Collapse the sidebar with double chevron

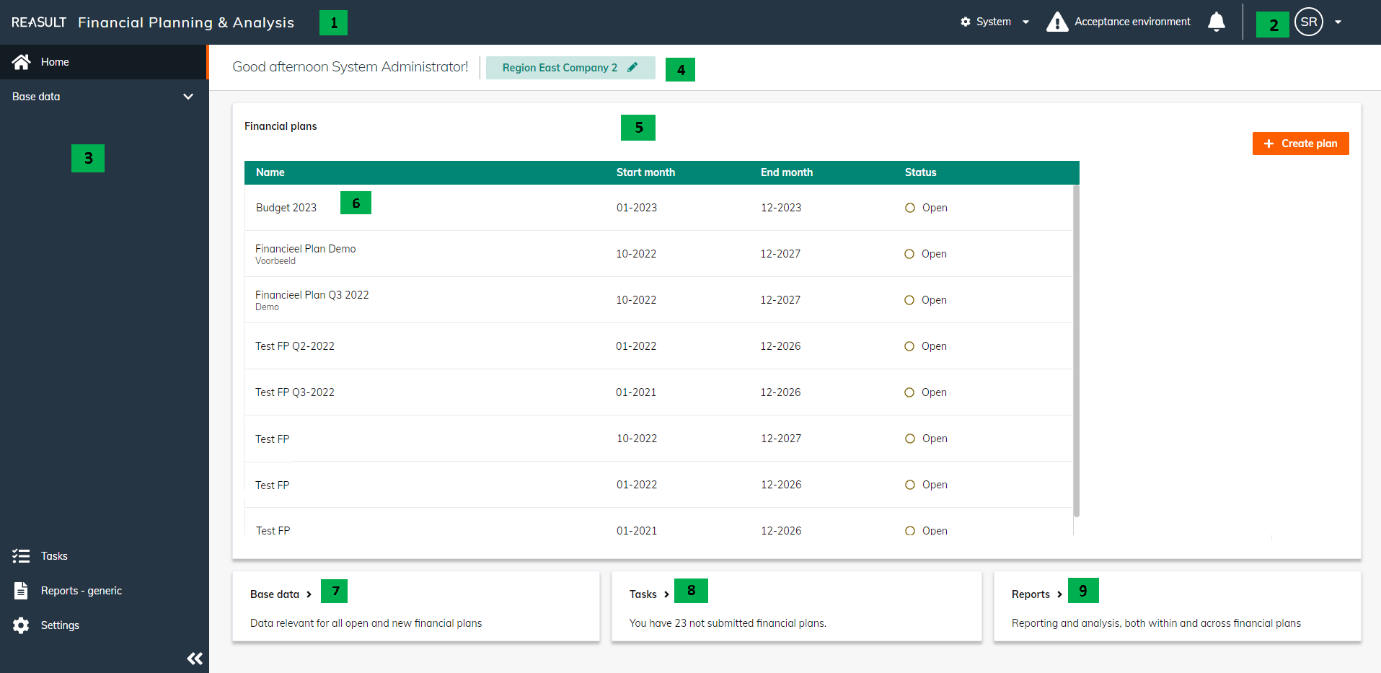(194, 658)
